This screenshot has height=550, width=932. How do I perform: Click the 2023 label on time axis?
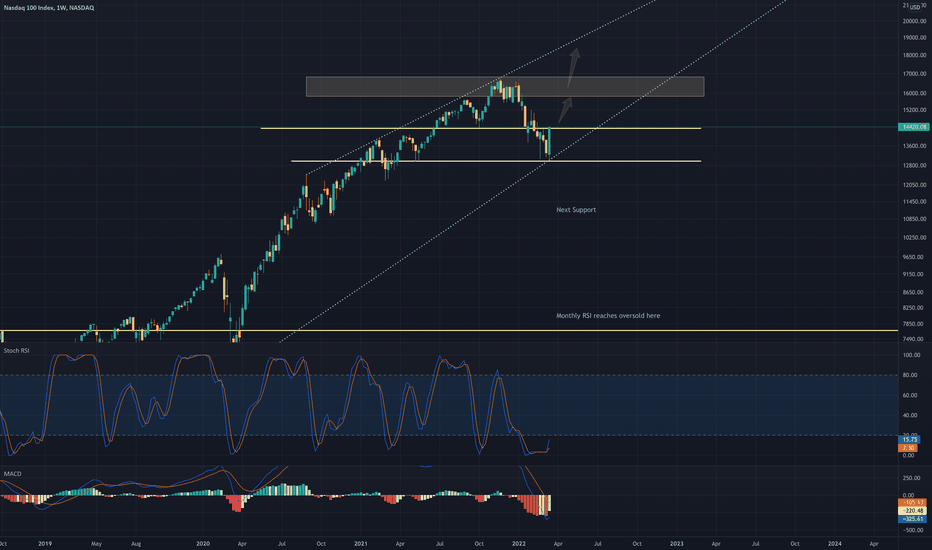pyautogui.click(x=676, y=543)
